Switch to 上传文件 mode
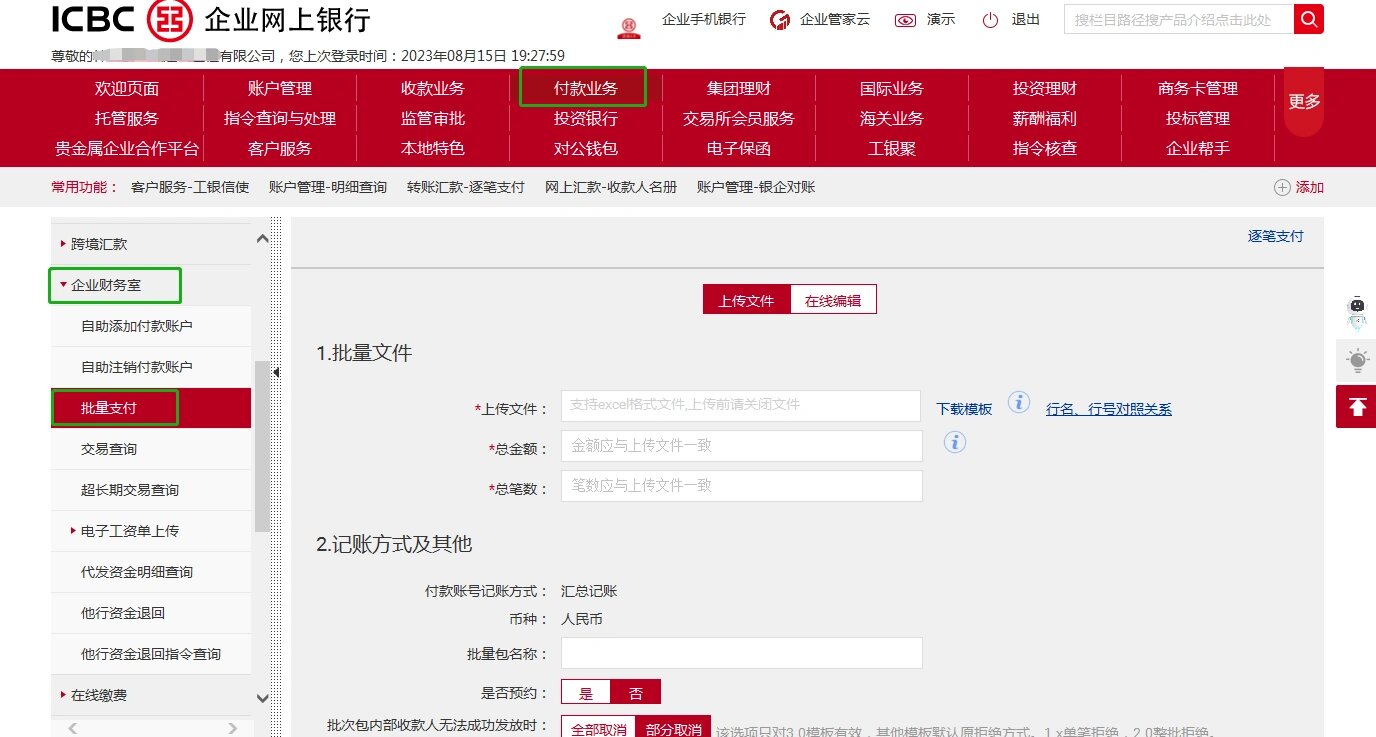The width and height of the screenshot is (1376, 737). pyautogui.click(x=746, y=300)
